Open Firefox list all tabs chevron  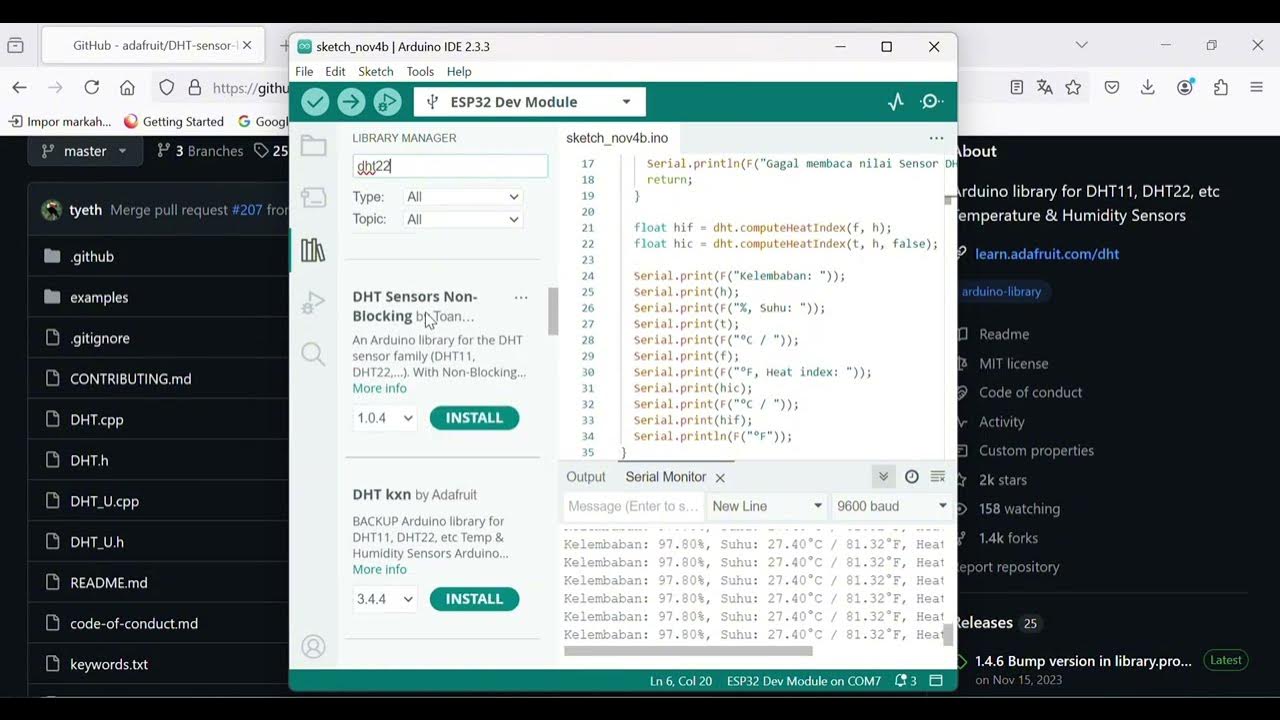[x=1081, y=45]
